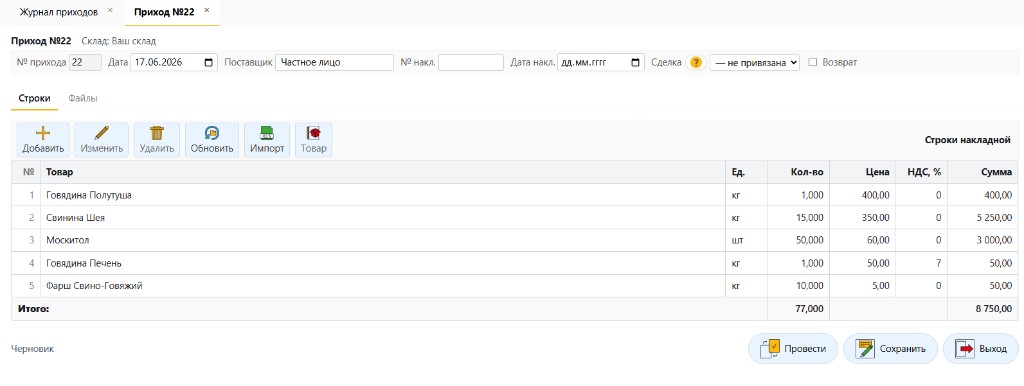Click into the Поставщик field
The image size is (1024, 386).
[x=334, y=63]
